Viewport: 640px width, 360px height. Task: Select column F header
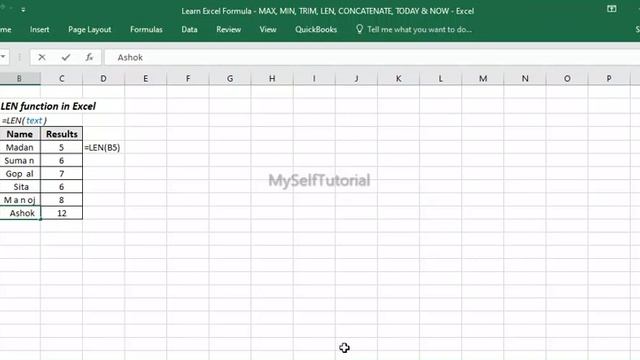188,78
